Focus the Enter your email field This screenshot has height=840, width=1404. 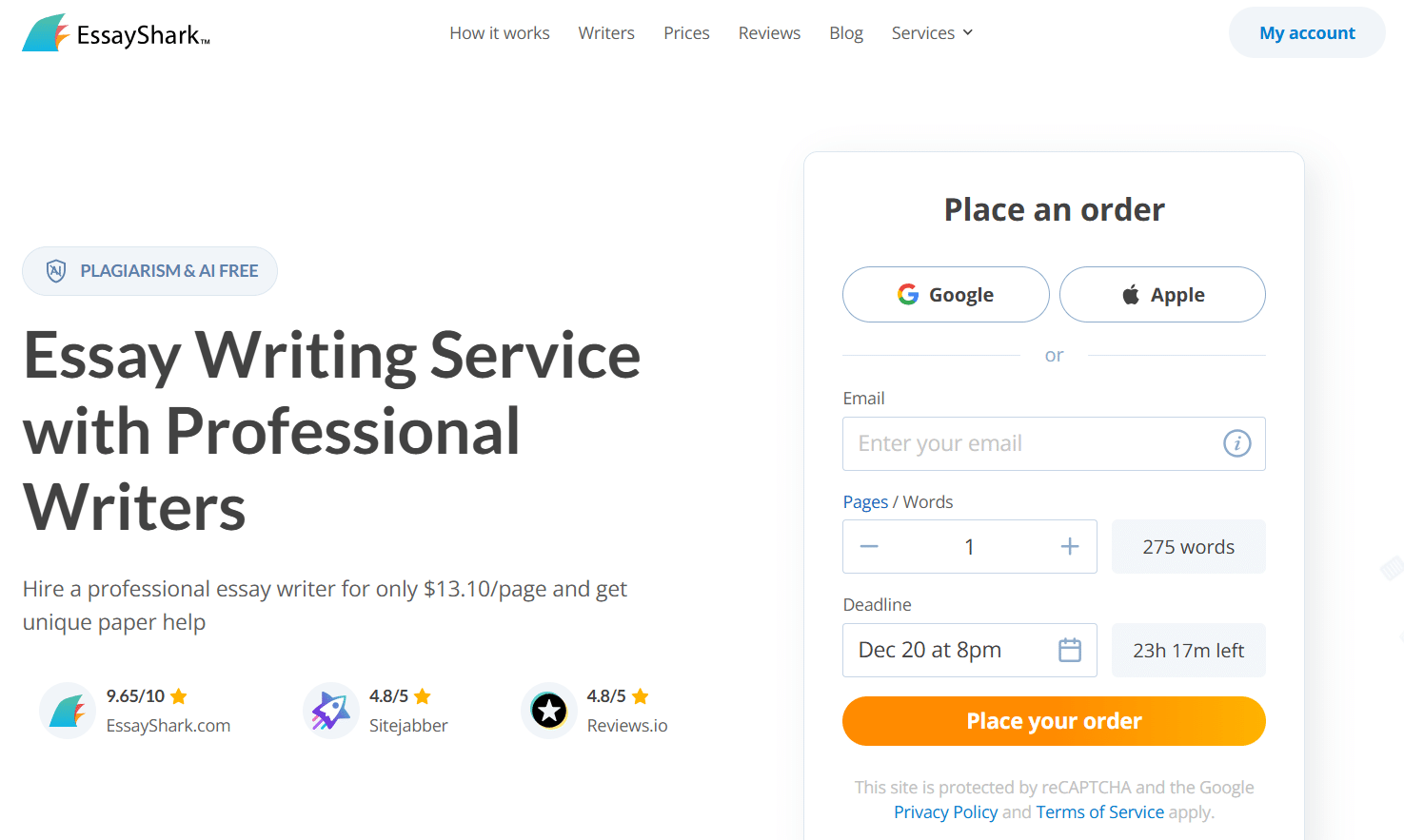tap(1054, 443)
